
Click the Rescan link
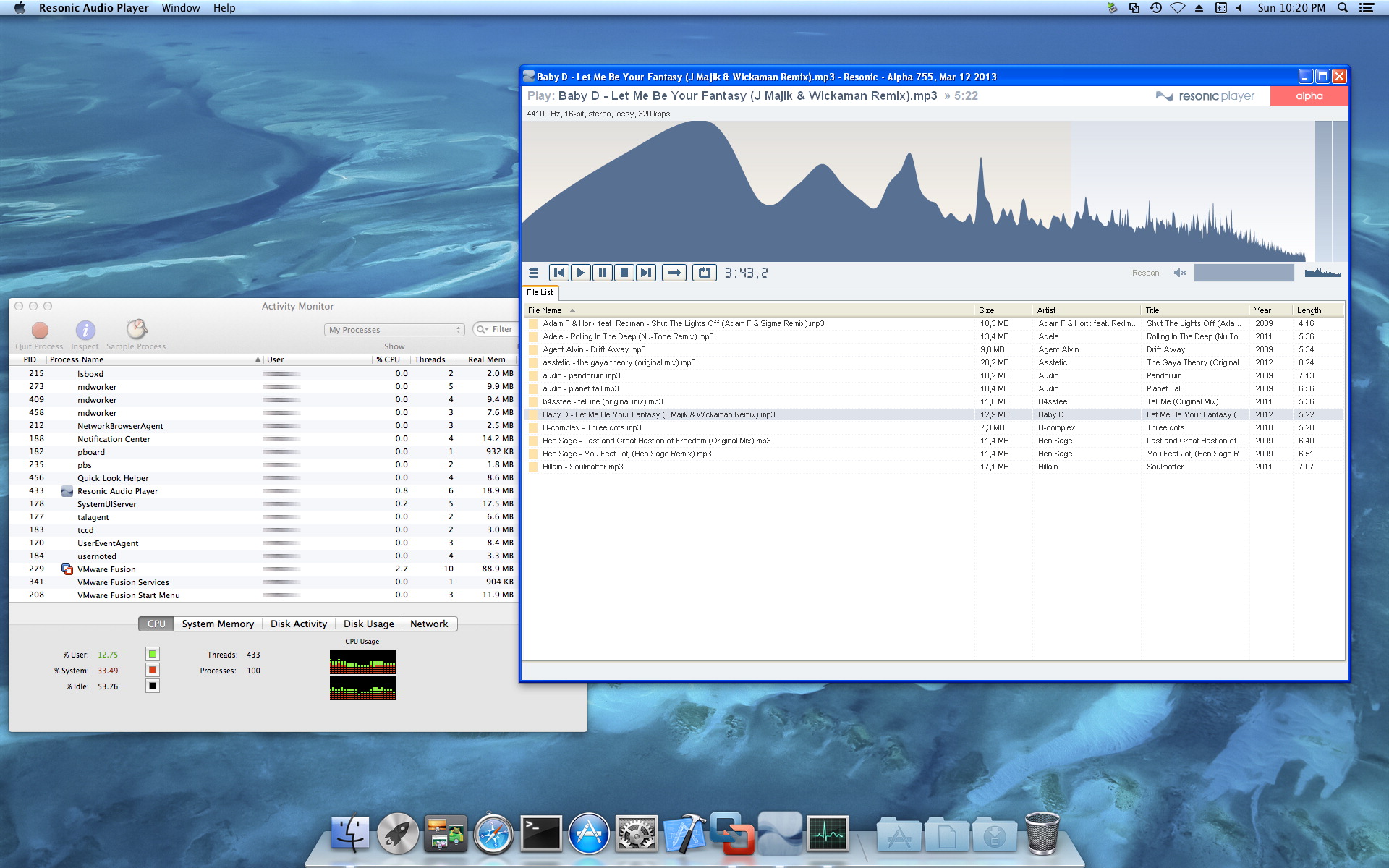point(1145,273)
